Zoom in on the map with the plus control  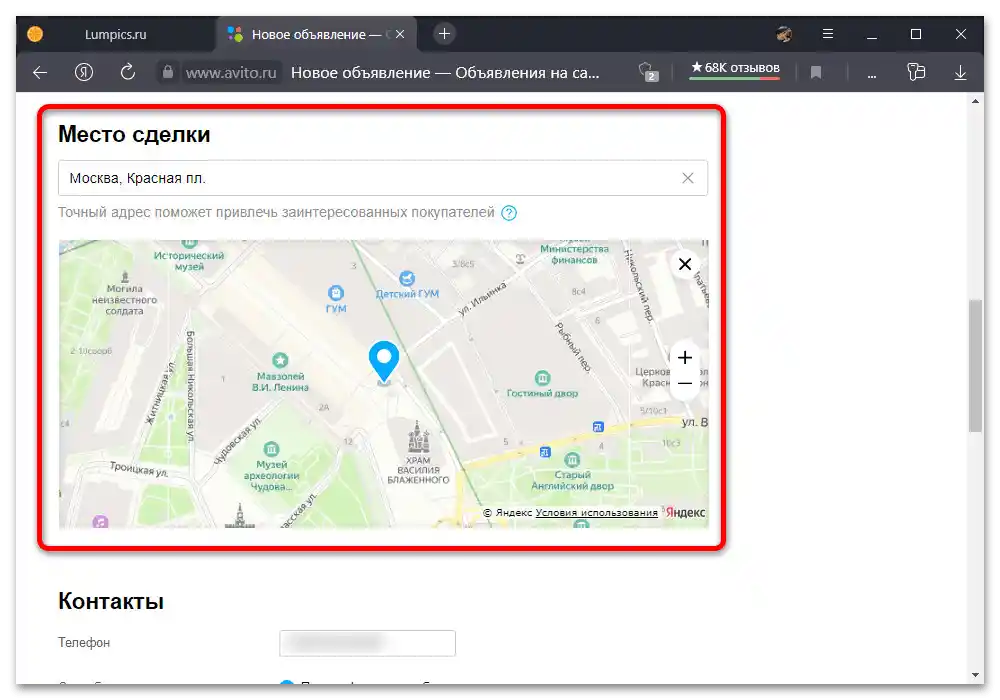pyautogui.click(x=685, y=357)
